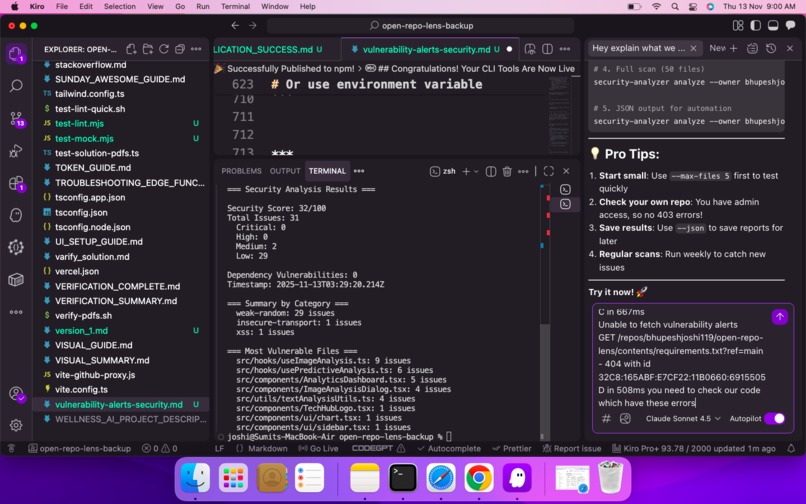Toggle the bottom panel visibility
The width and height of the screenshot is (806, 504).
click(x=773, y=26)
